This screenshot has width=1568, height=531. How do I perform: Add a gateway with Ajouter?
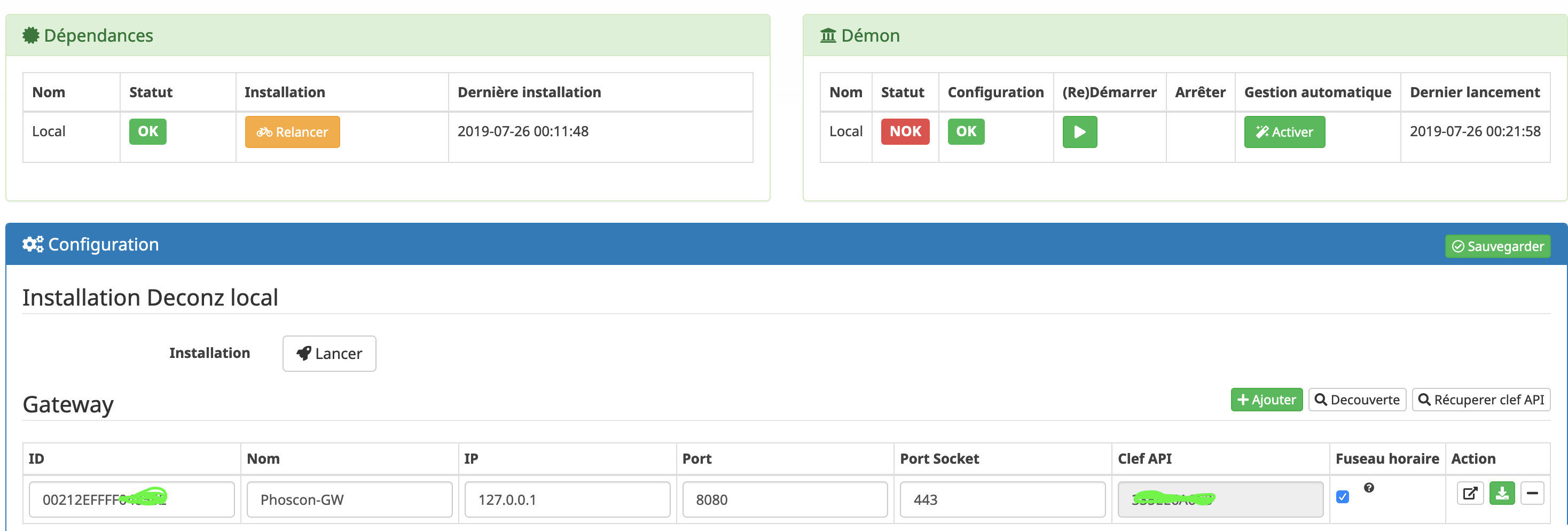click(x=1267, y=400)
